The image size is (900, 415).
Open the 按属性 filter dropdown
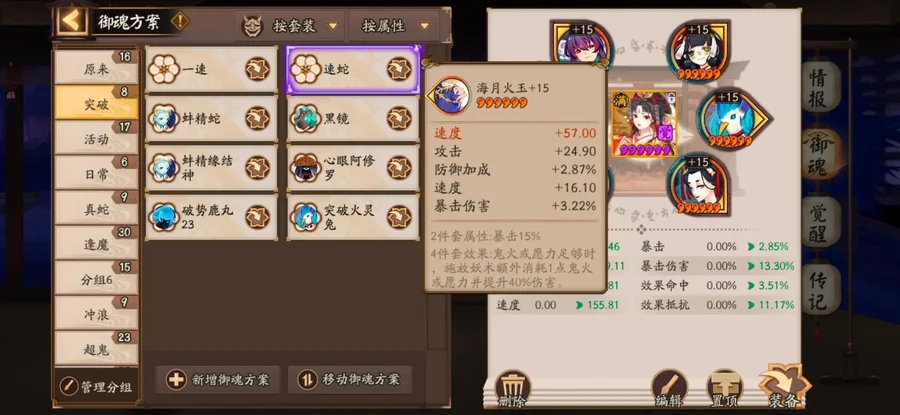click(394, 26)
